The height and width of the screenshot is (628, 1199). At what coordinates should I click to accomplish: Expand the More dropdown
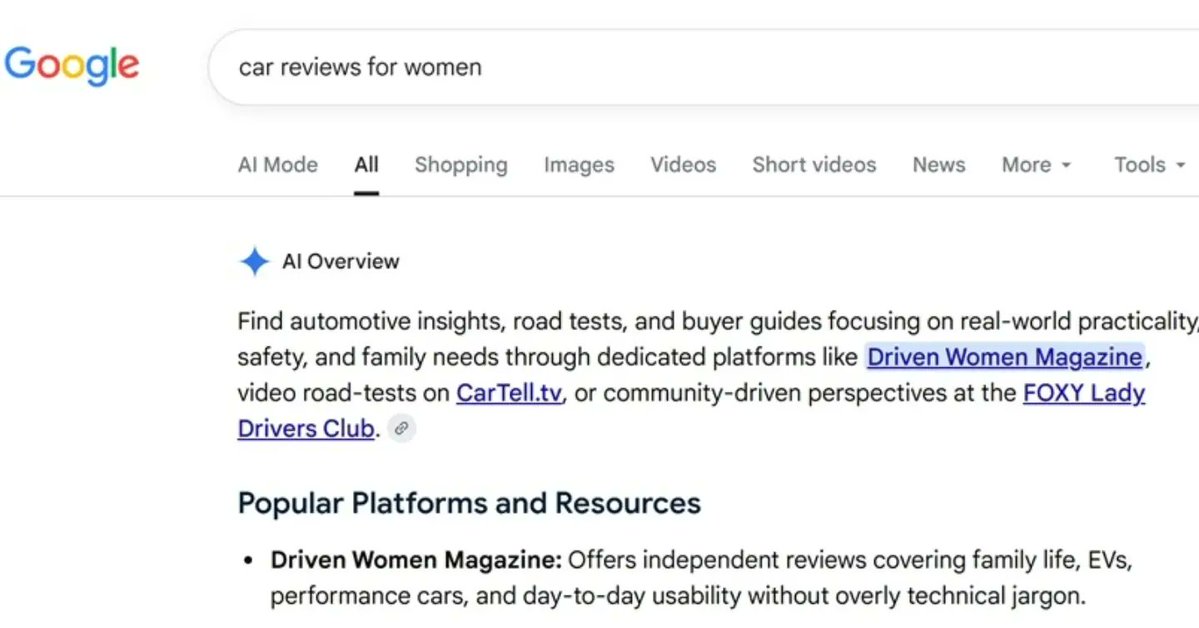(x=1036, y=164)
